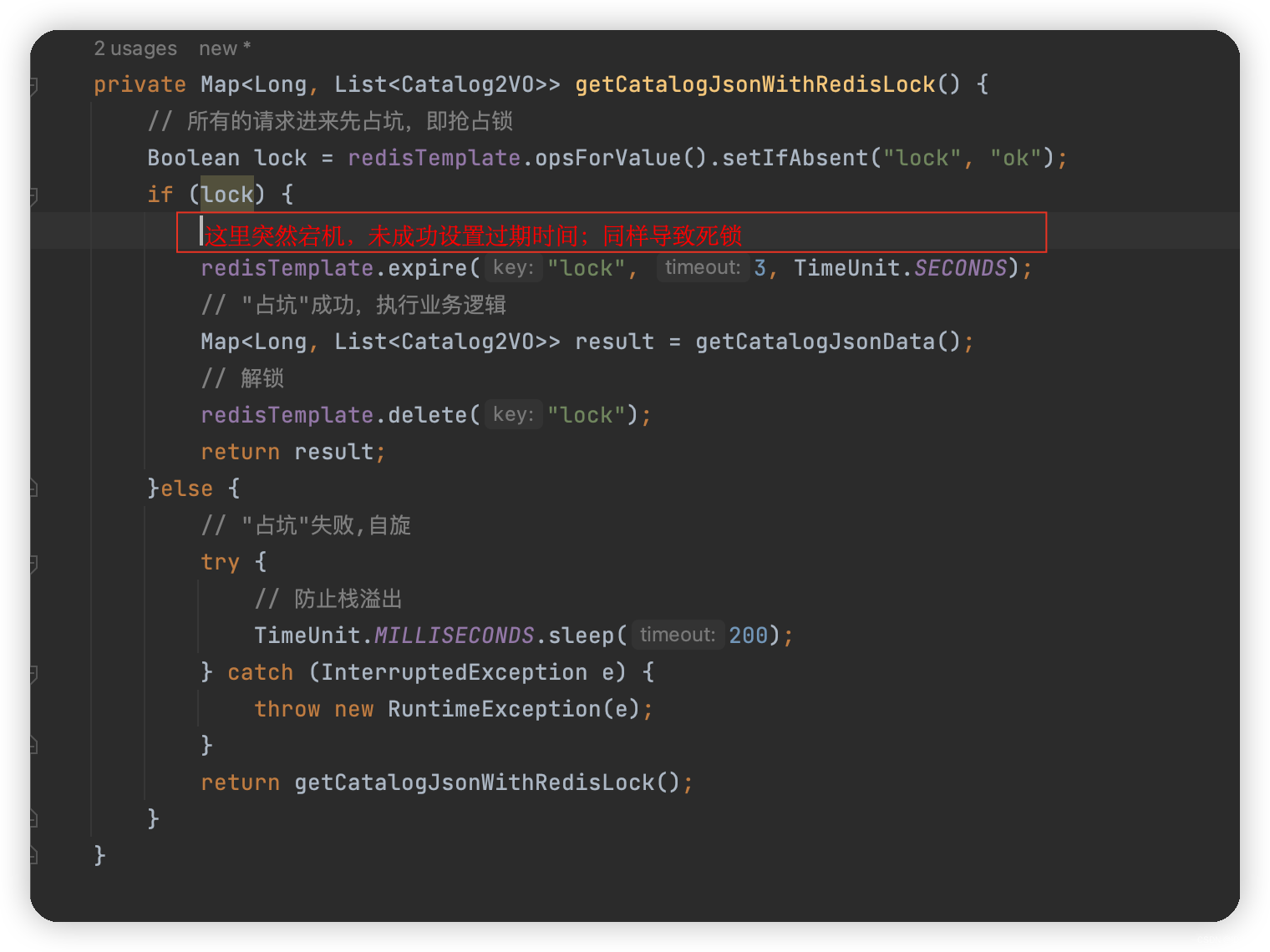Toggle the fold marker on the catch line

(33, 673)
